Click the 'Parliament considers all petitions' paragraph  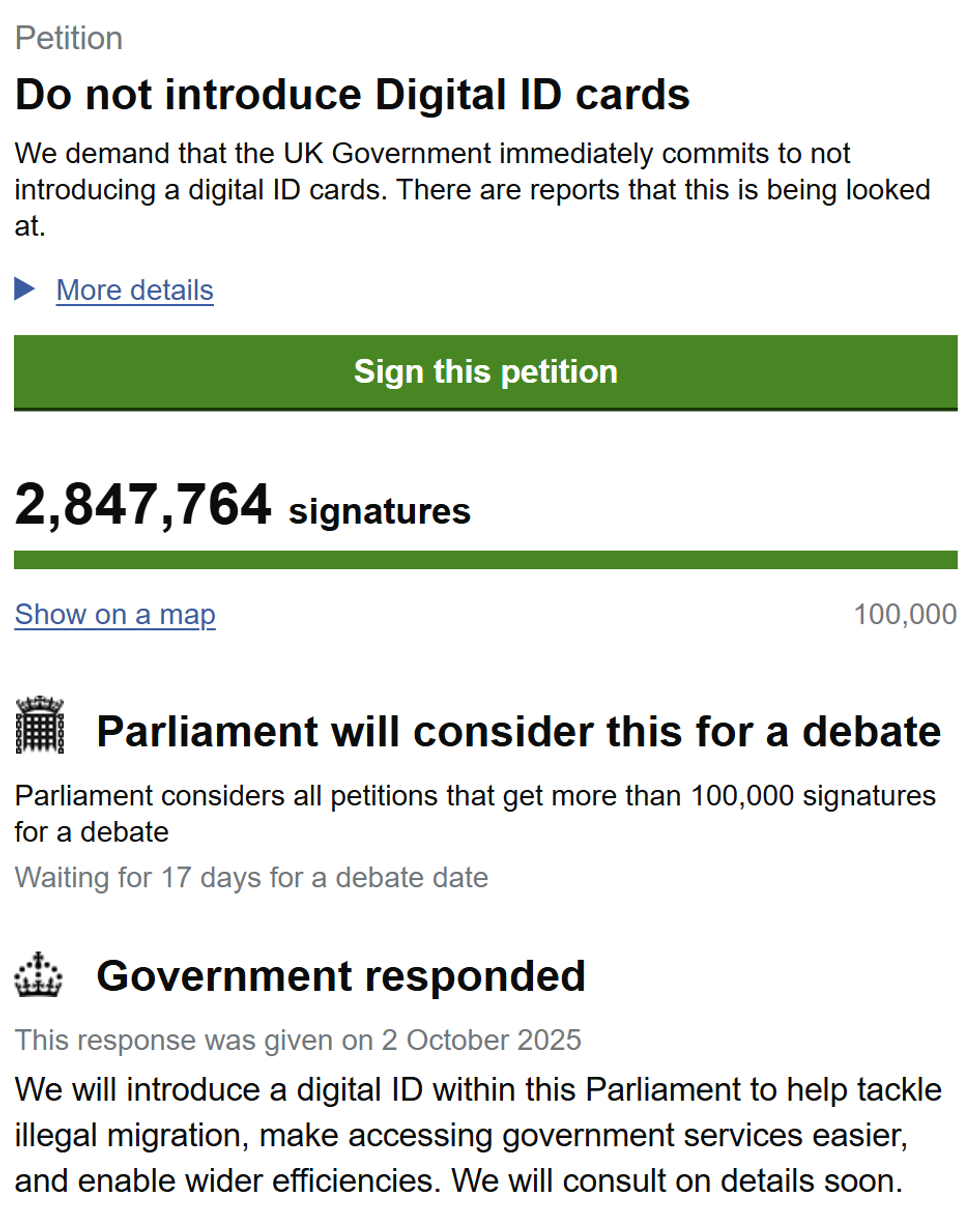tap(475, 813)
